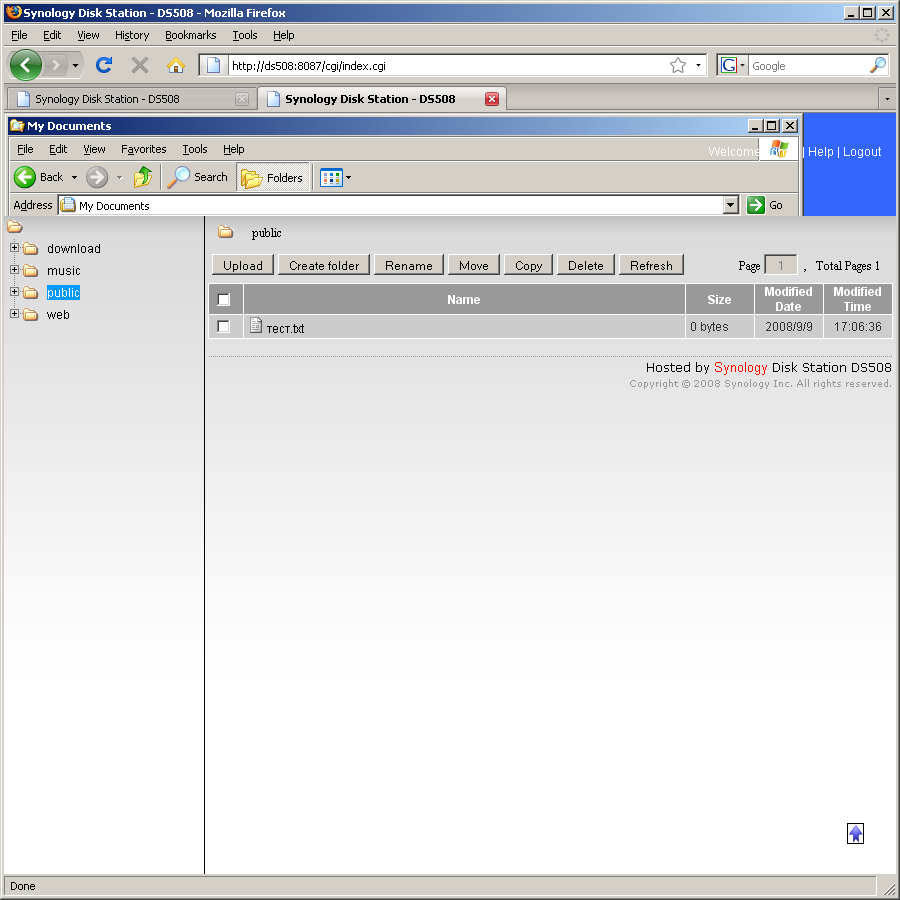Screen dimensions: 900x900
Task: Click the download folder icon
Action: coord(30,249)
